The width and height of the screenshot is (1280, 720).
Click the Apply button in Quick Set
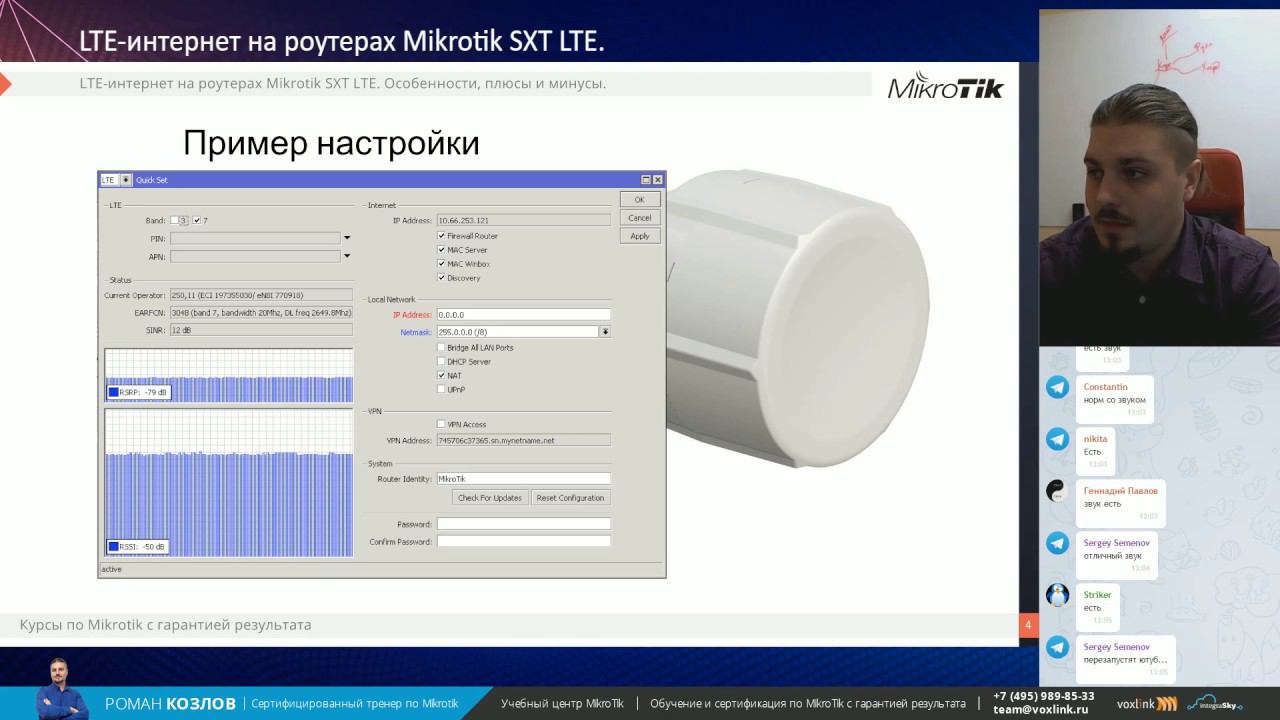(640, 236)
